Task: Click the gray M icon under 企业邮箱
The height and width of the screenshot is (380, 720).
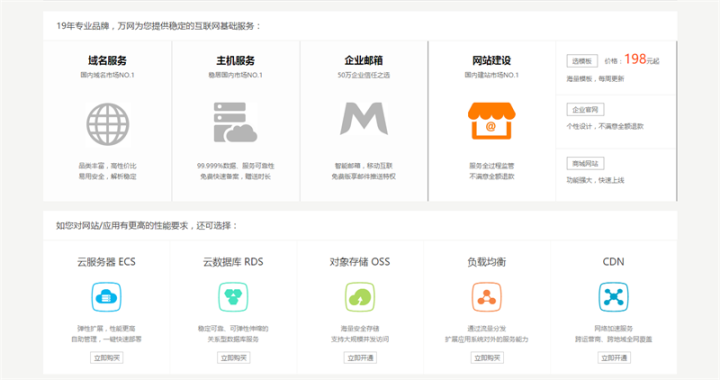Action: (364, 119)
